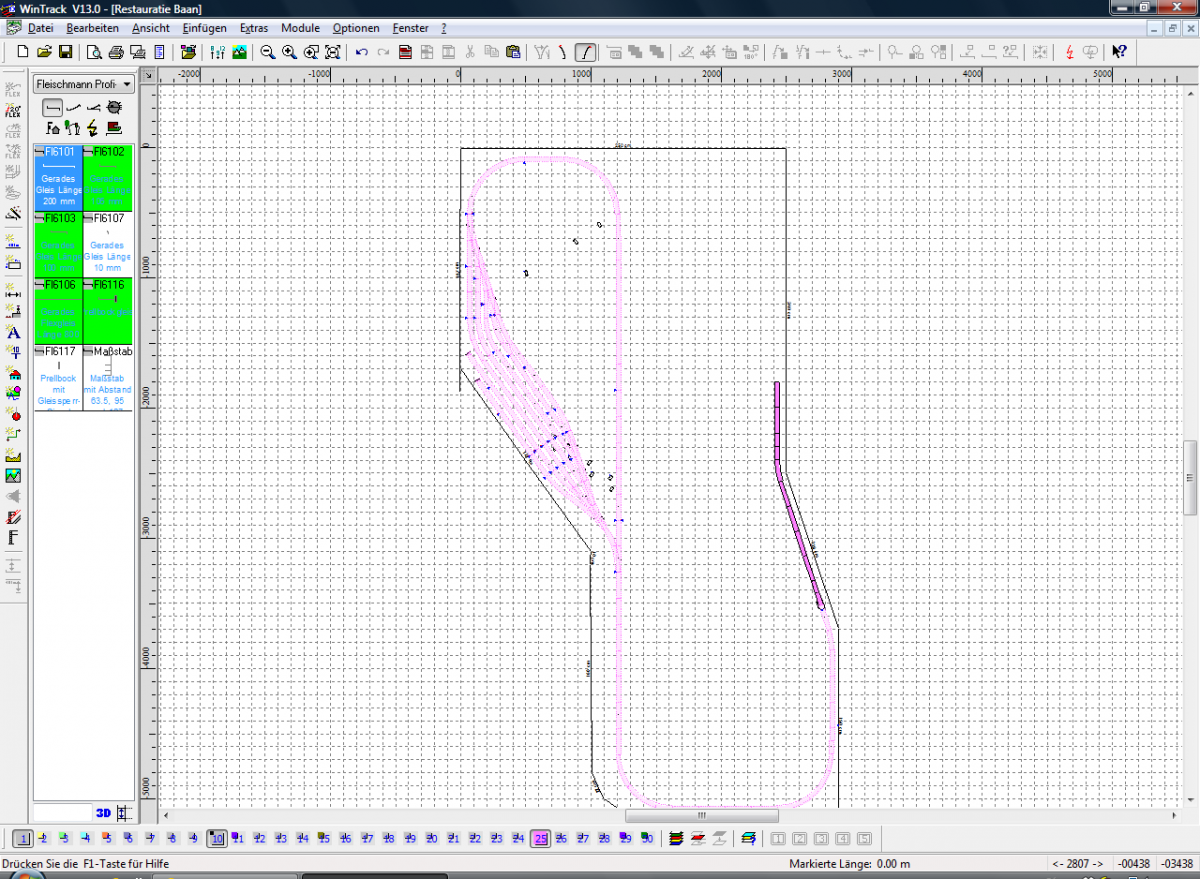Image resolution: width=1200 pixels, height=879 pixels.
Task: Open the stacked layers settings icon
Action: click(676, 838)
